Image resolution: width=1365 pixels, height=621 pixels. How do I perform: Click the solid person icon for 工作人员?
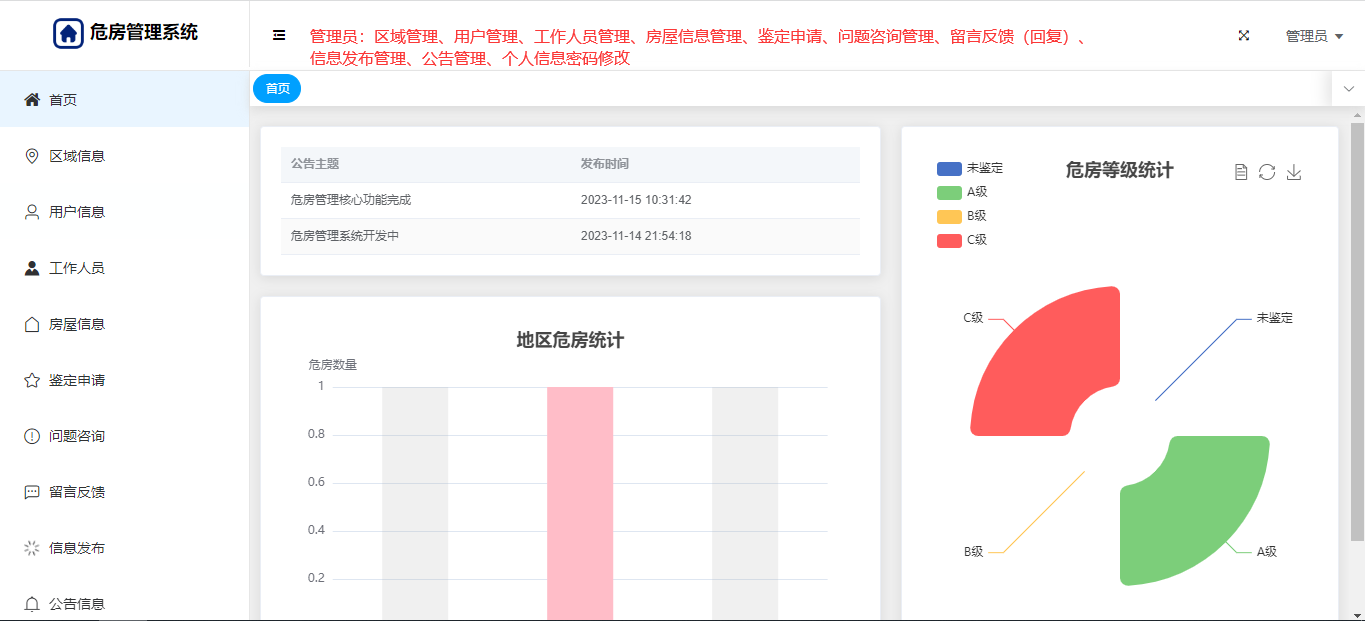tap(32, 268)
